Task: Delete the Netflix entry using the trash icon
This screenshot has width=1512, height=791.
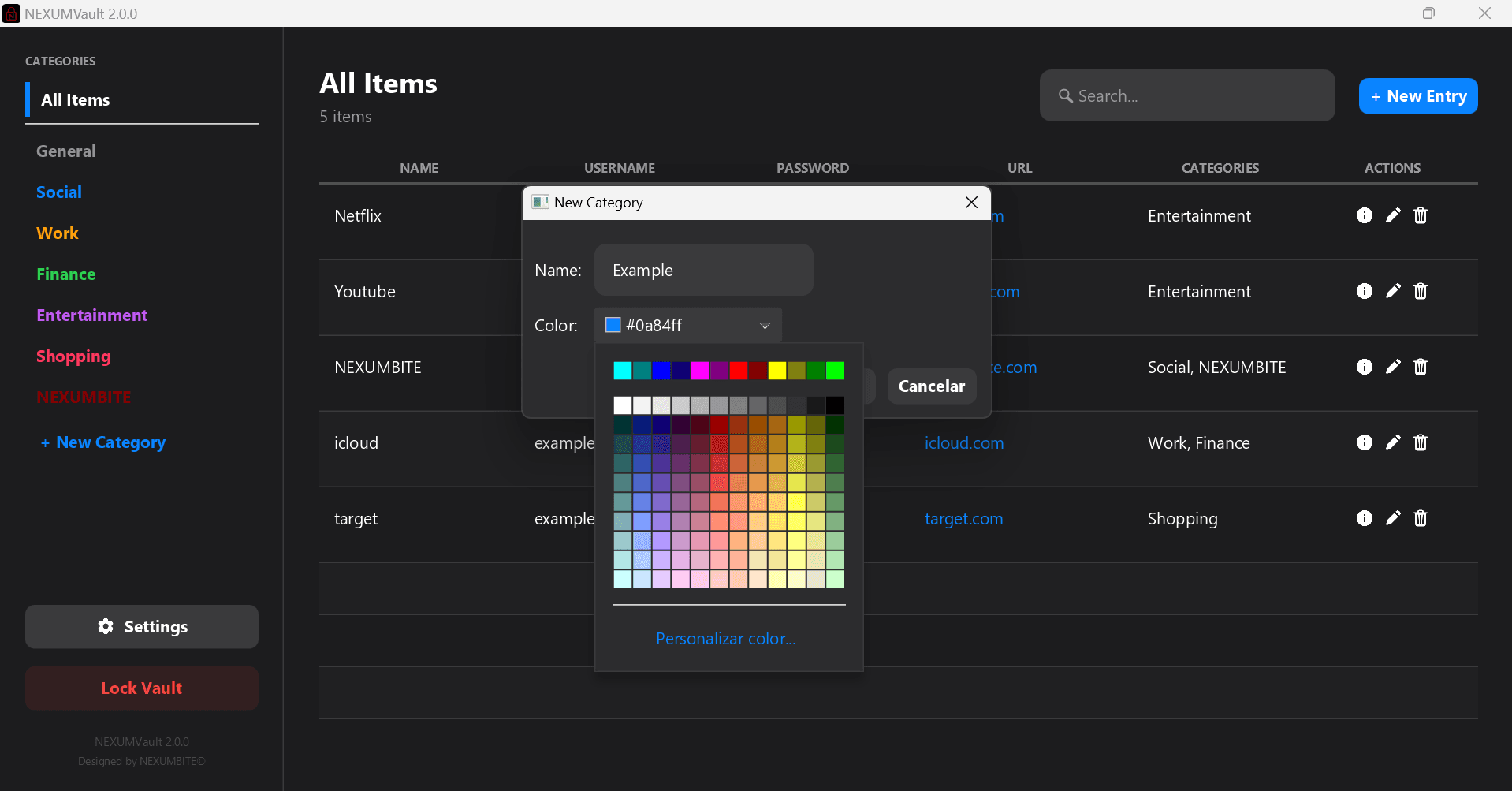Action: (x=1421, y=215)
